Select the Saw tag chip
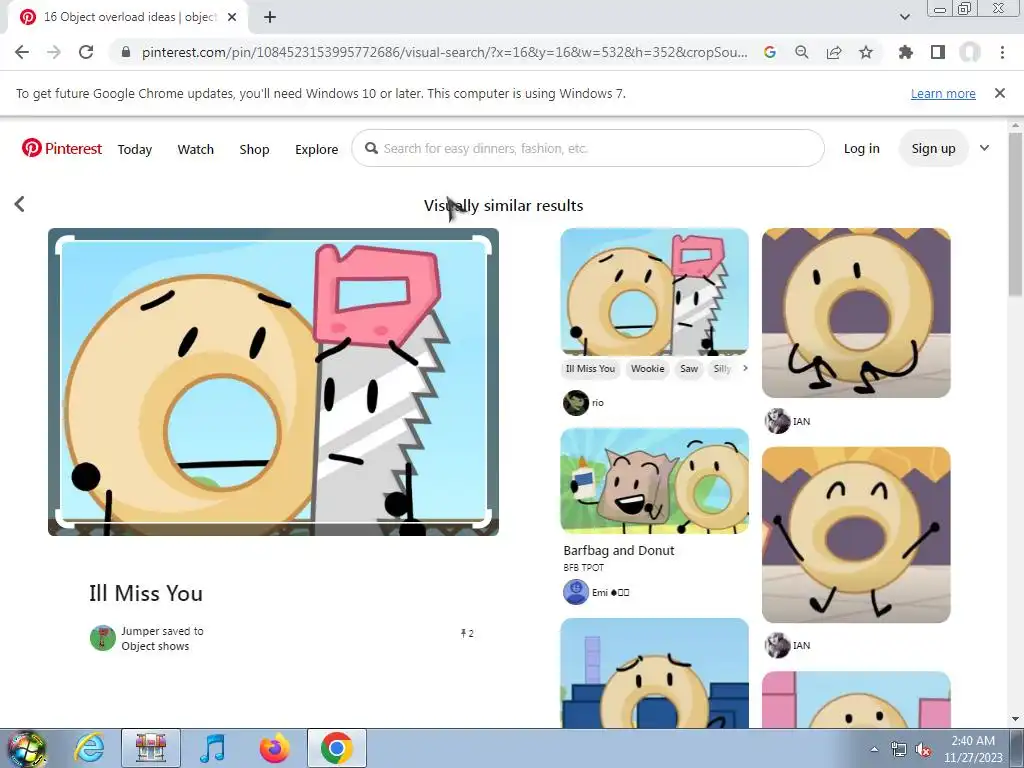 point(689,368)
